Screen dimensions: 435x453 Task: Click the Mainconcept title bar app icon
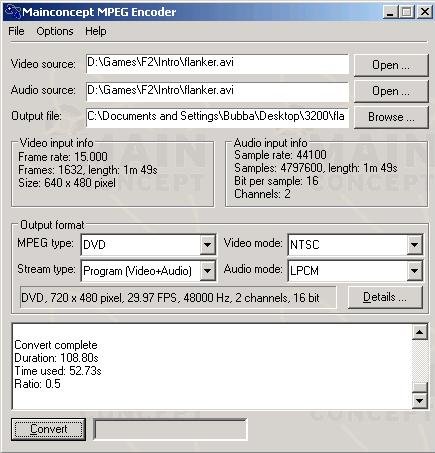click(x=13, y=11)
